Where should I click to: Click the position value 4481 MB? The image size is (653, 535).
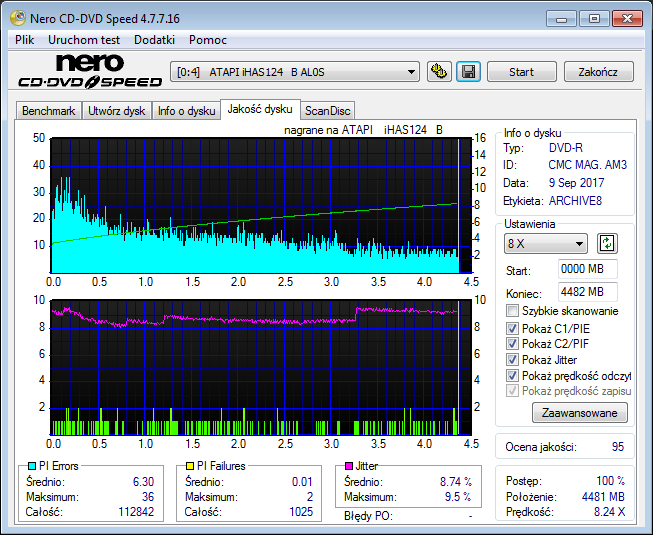coord(603,497)
